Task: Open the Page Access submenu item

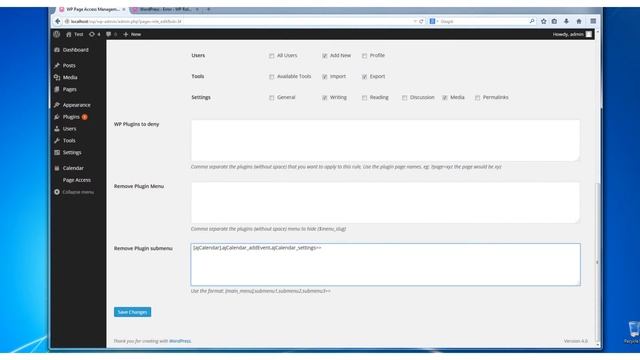Action: [x=77, y=180]
